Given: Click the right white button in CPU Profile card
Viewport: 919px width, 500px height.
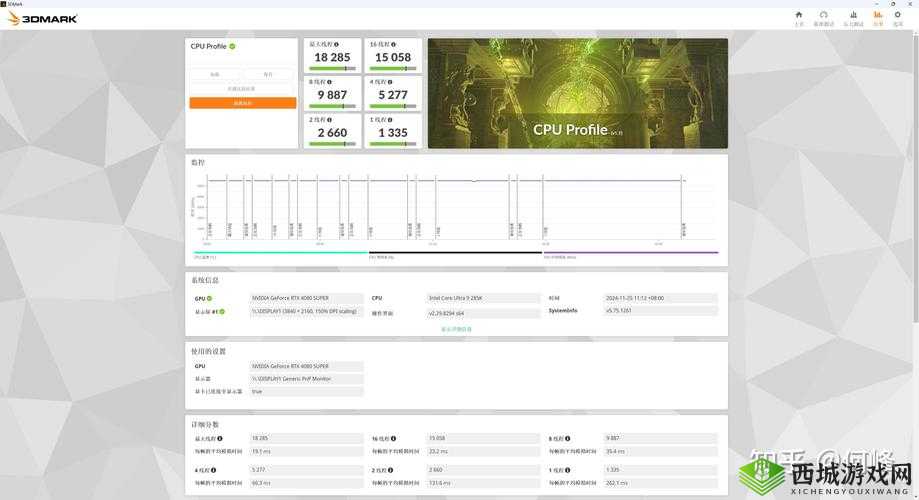Looking at the screenshot, I should [268, 75].
